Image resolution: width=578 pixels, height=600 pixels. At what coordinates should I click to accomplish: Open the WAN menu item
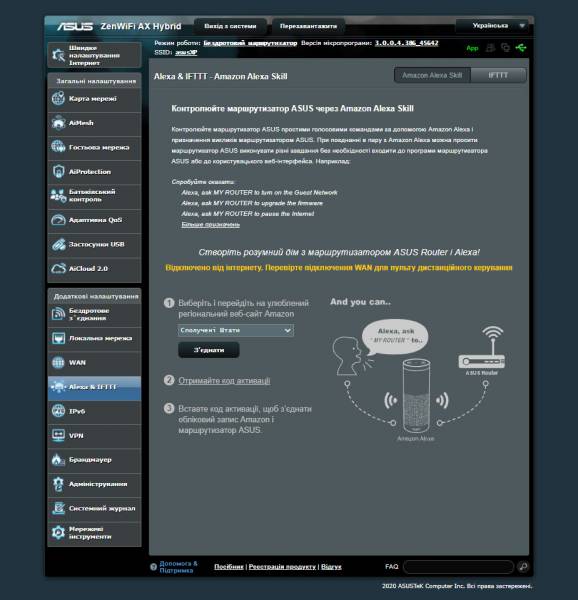pyautogui.click(x=94, y=363)
